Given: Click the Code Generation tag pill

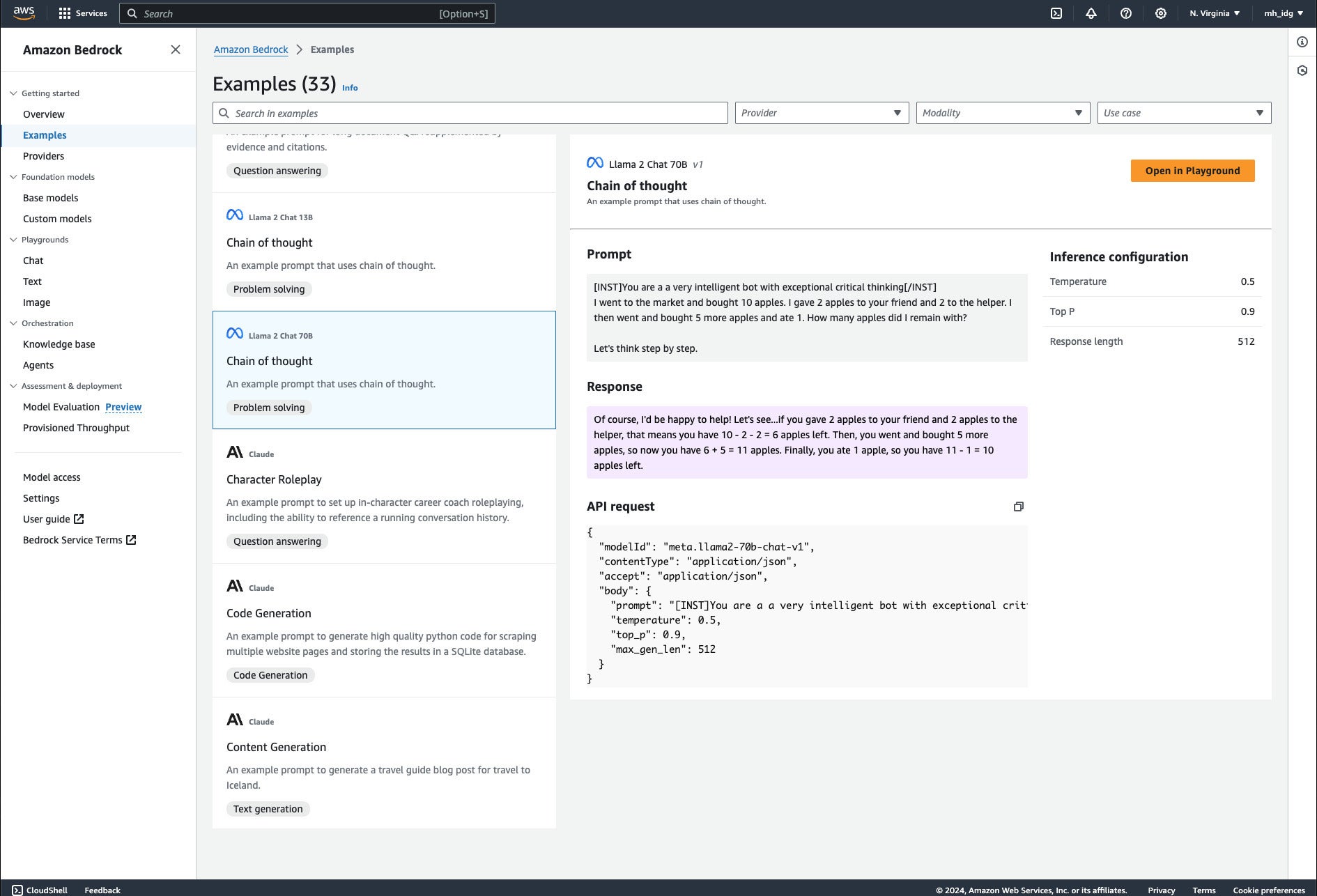Looking at the screenshot, I should pyautogui.click(x=270, y=675).
